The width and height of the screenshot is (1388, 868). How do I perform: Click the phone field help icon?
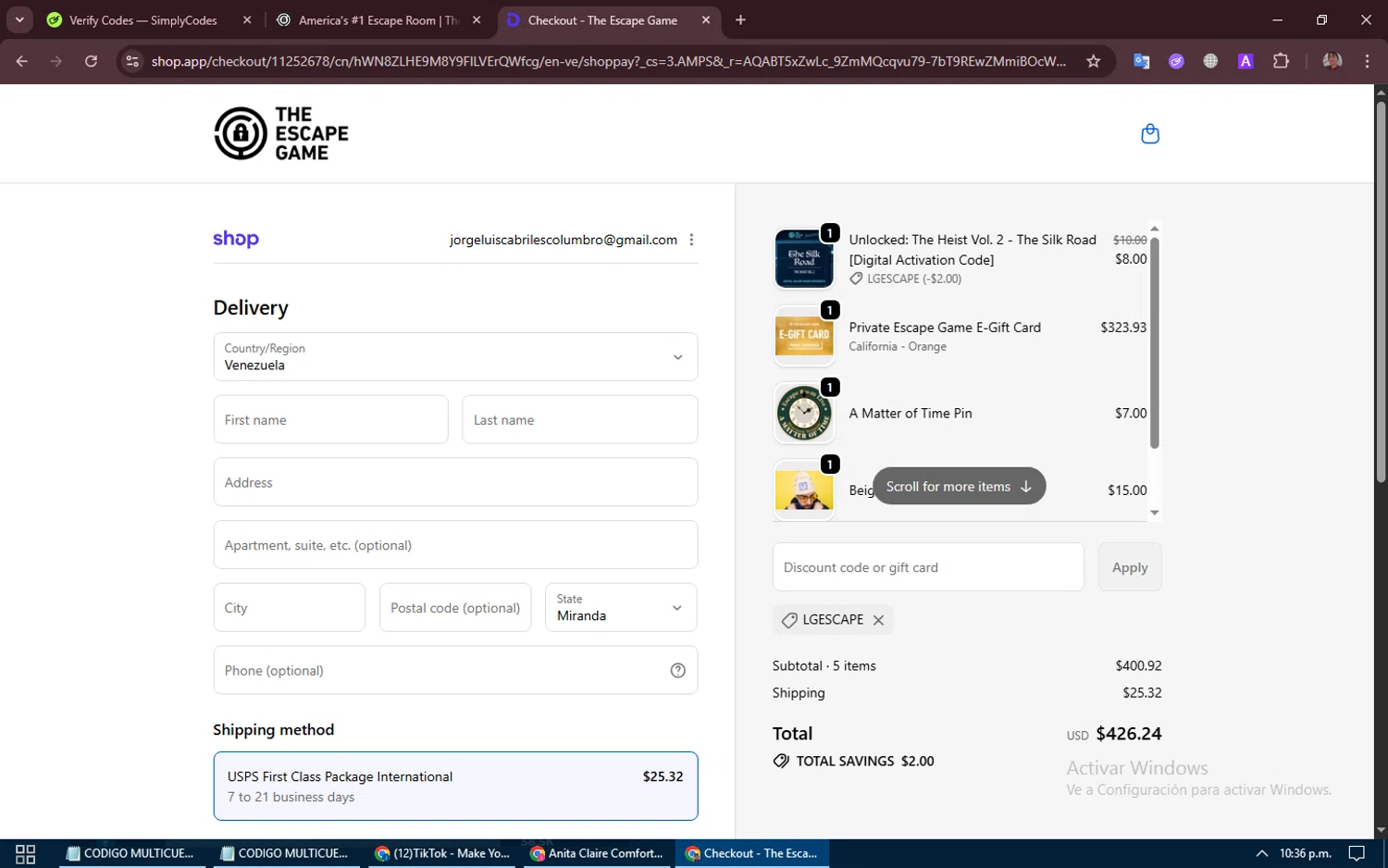[x=677, y=670]
